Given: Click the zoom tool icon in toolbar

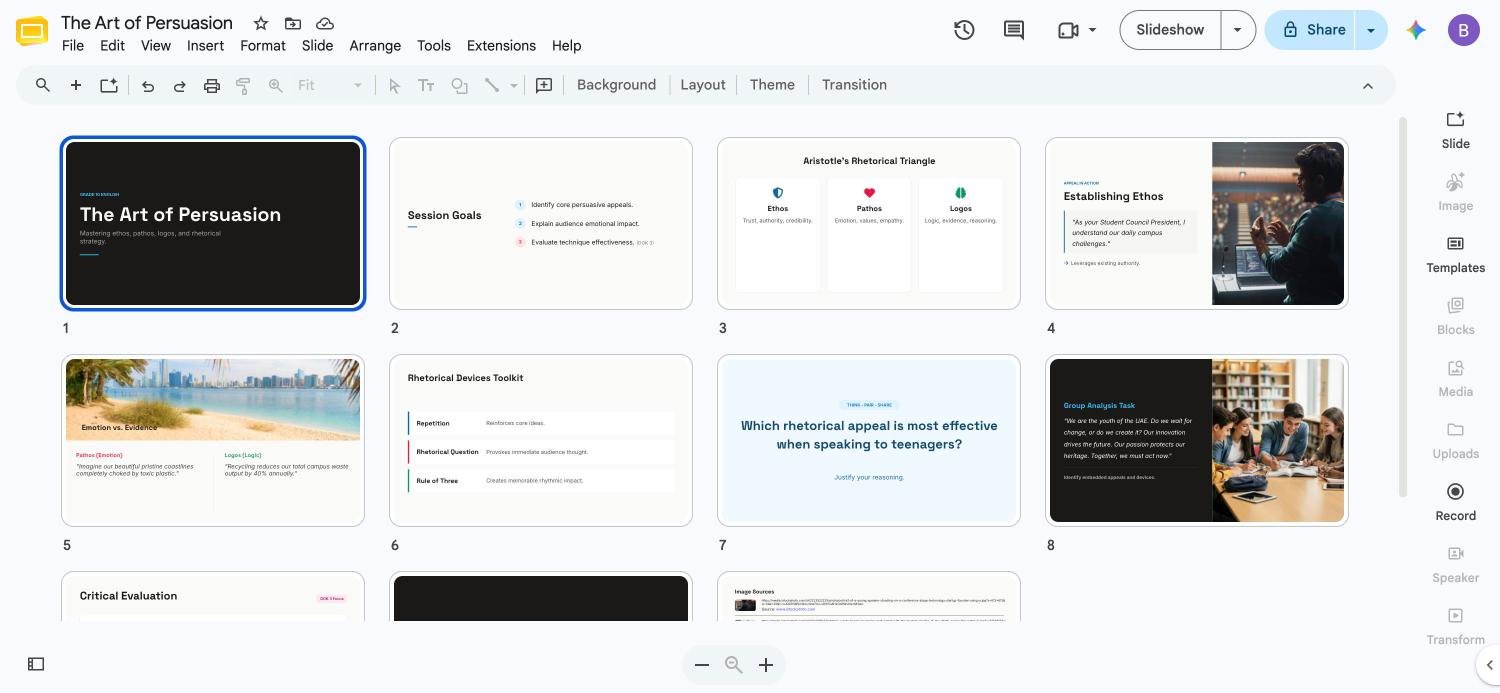Looking at the screenshot, I should click(275, 85).
